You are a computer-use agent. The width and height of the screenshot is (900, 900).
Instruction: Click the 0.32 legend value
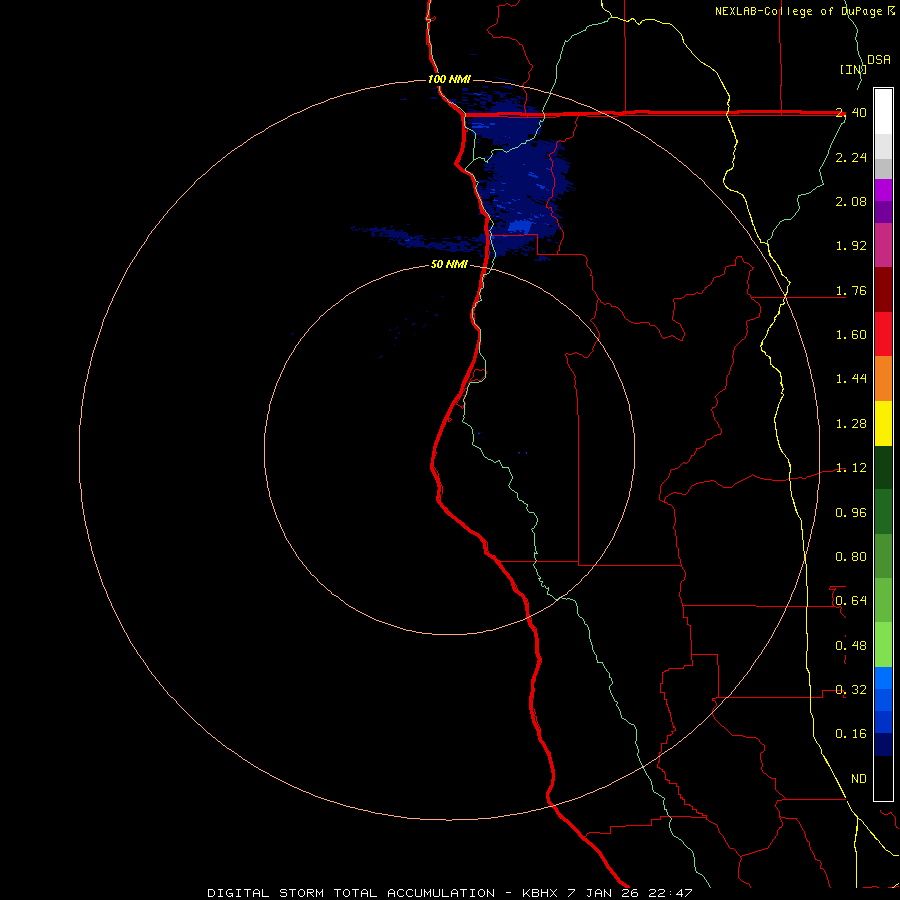851,690
